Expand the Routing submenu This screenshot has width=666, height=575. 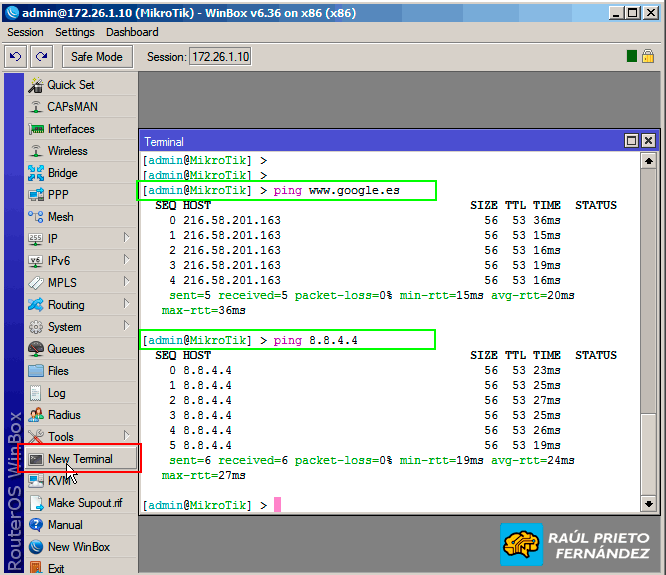coord(127,305)
